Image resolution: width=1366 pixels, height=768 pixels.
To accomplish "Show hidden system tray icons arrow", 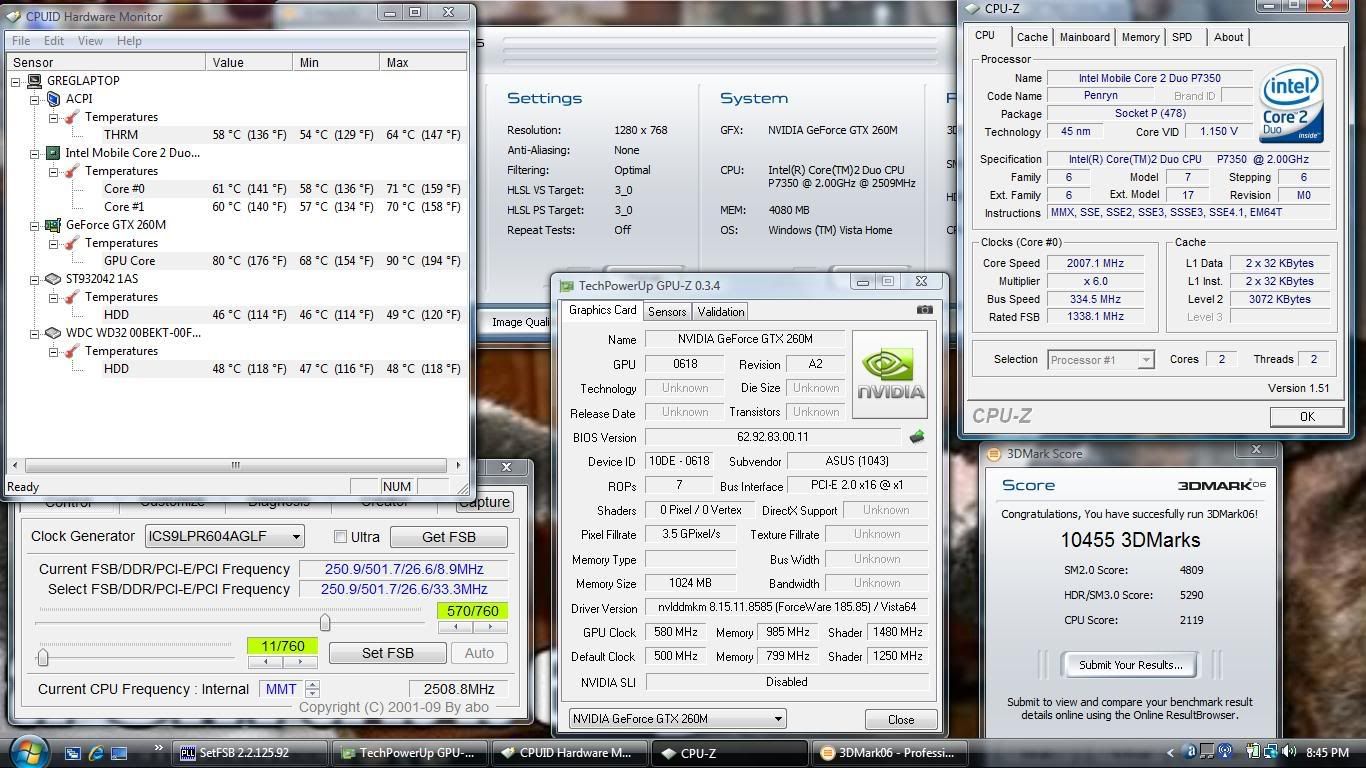I will point(1171,753).
